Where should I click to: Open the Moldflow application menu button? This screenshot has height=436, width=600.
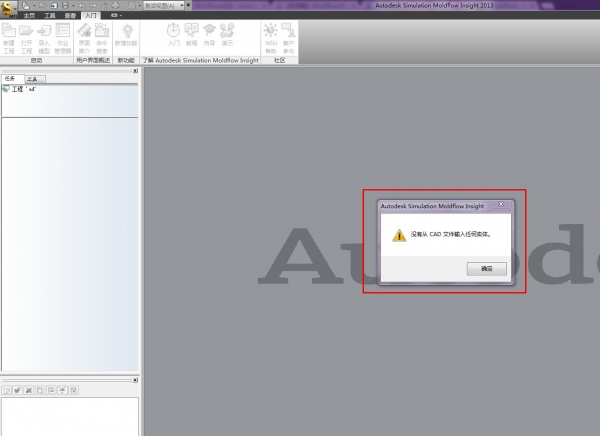[8, 8]
